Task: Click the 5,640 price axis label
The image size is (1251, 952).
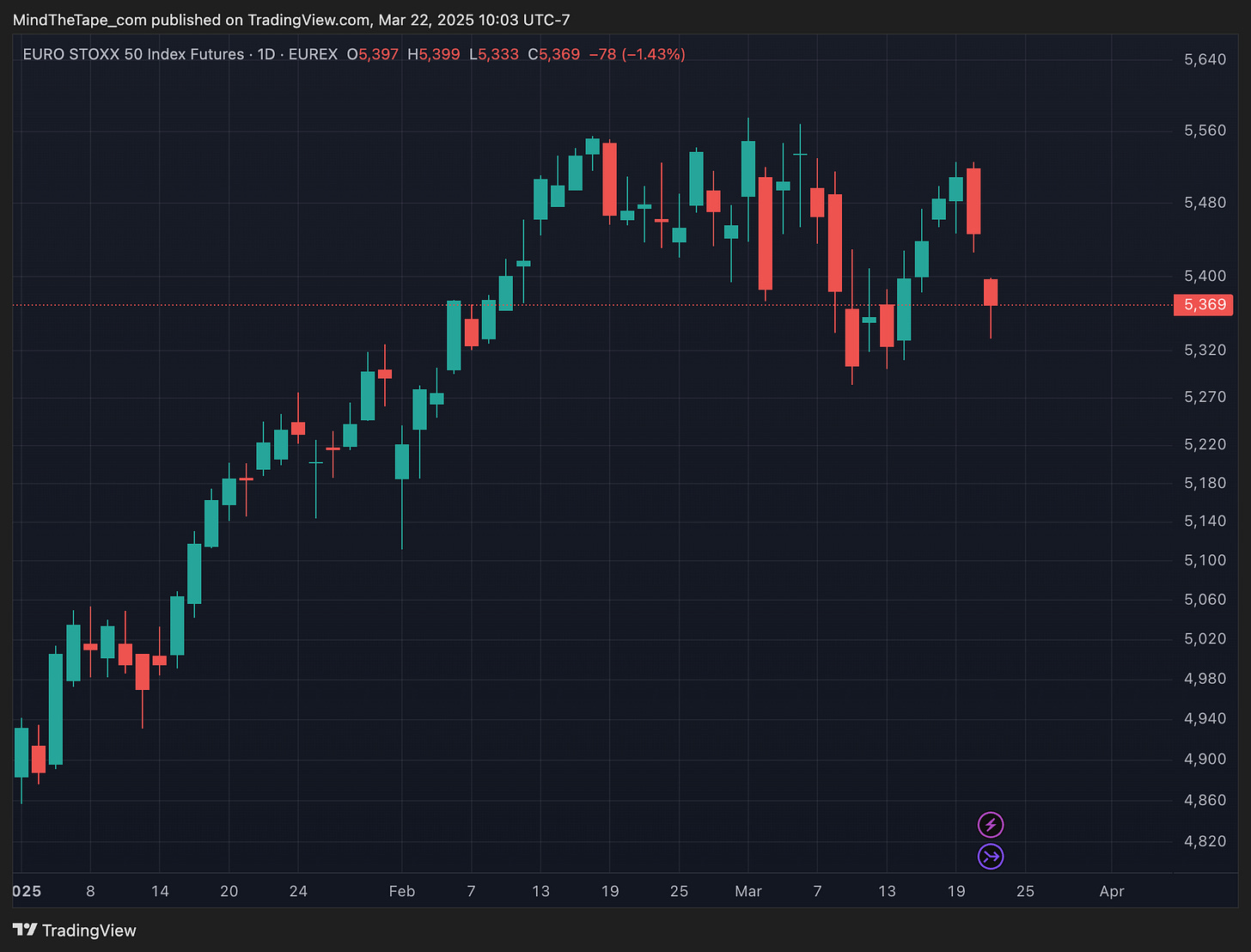Action: [1205, 59]
